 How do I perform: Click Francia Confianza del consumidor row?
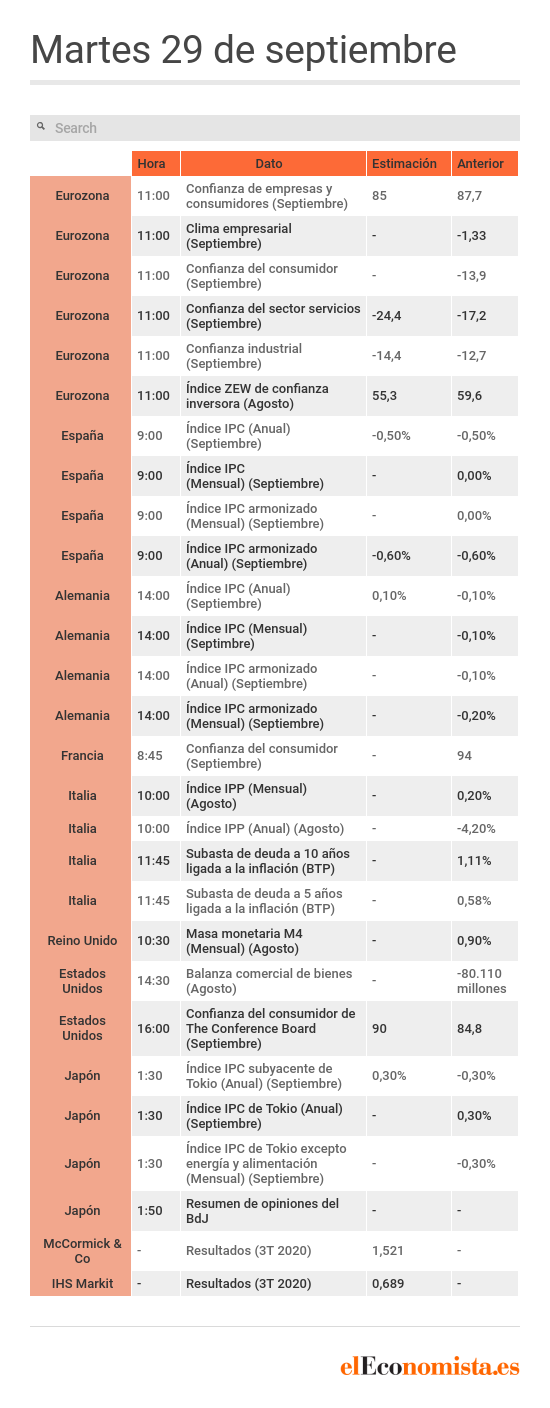(274, 756)
